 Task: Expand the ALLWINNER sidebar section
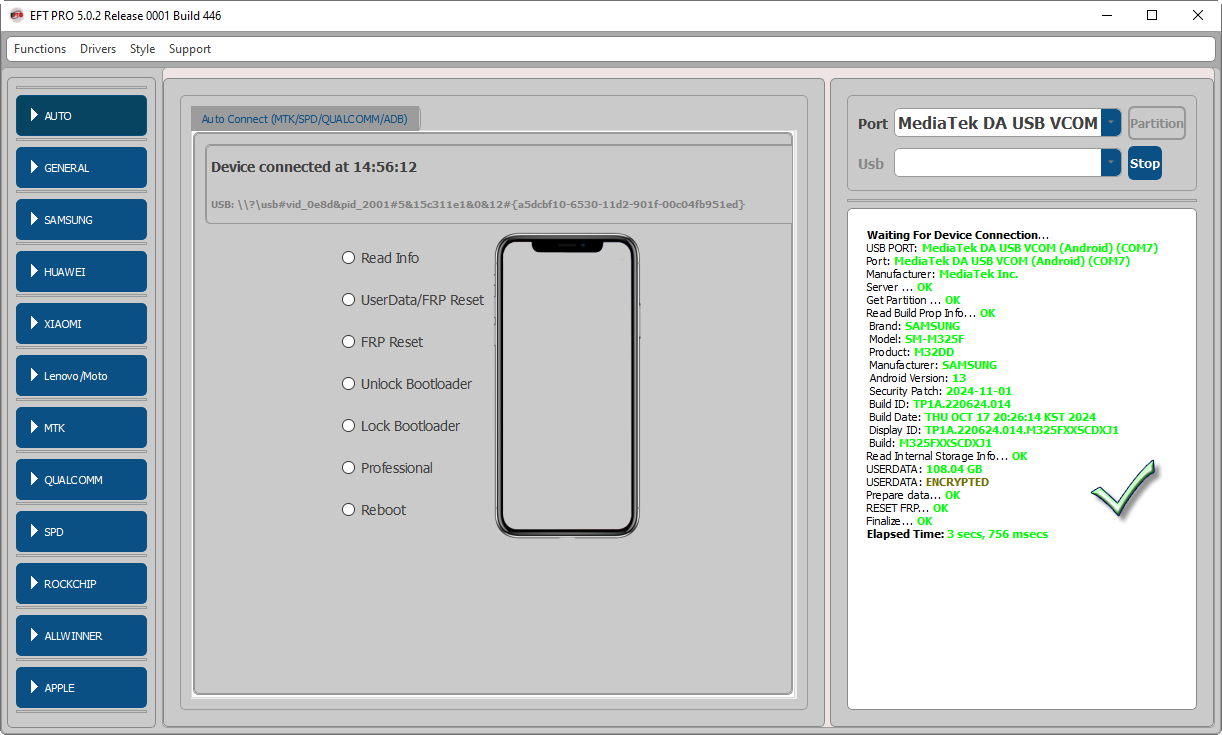(81, 636)
